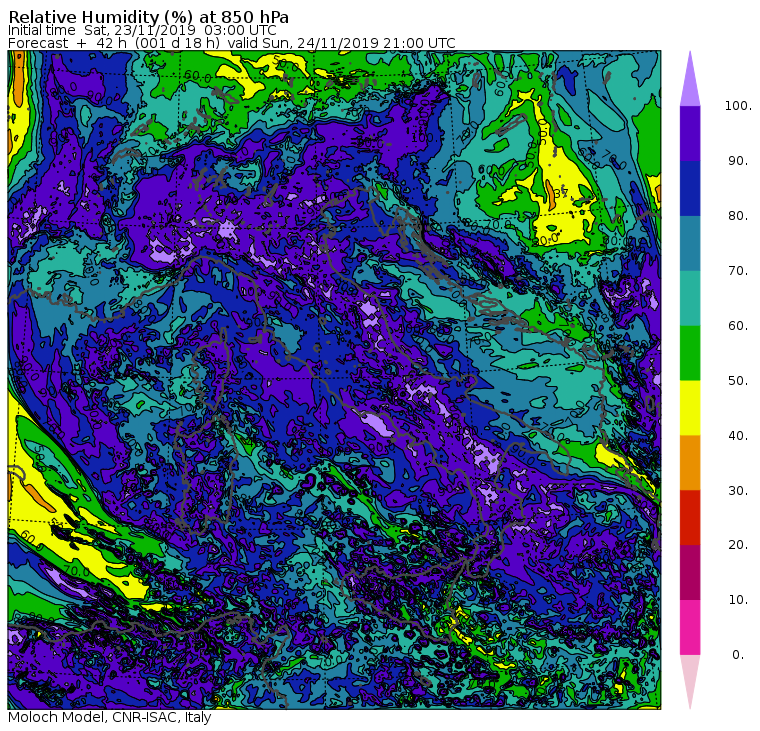Click the '20.' colorbar label
The image size is (760, 731).
click(x=738, y=545)
